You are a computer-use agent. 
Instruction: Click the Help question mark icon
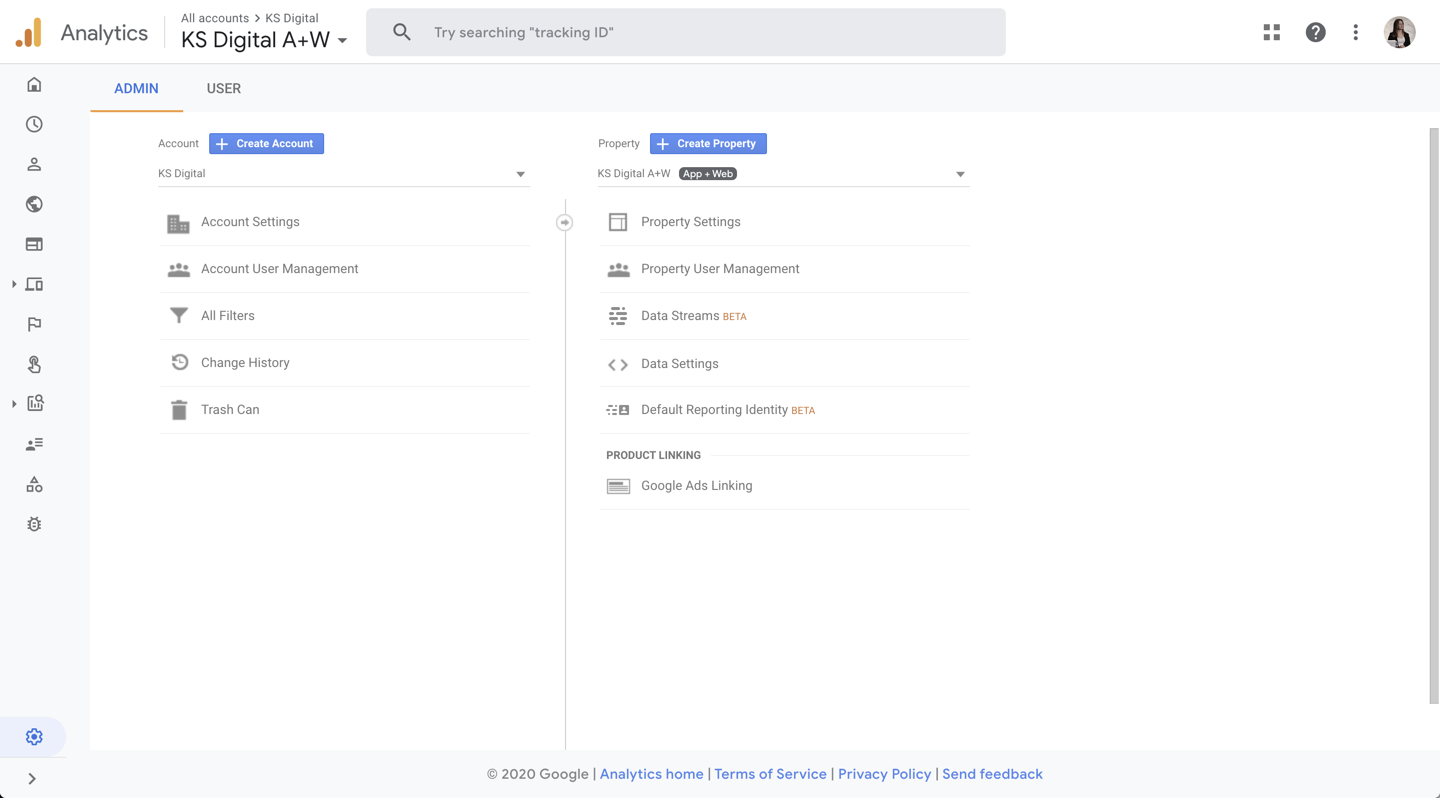point(1315,33)
